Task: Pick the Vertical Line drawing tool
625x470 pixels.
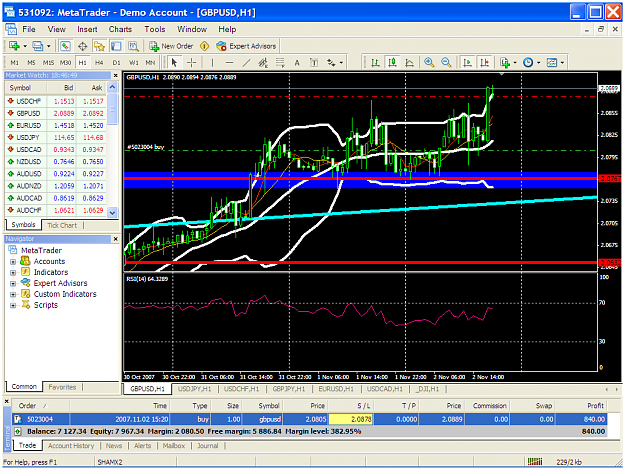Action: pyautogui.click(x=212, y=63)
